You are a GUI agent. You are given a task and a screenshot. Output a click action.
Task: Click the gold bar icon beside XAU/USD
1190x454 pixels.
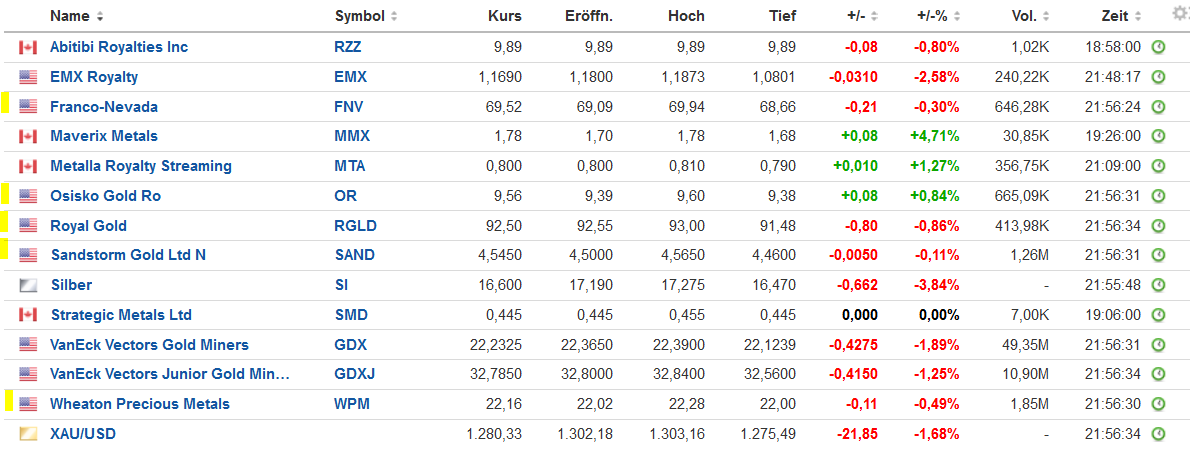[28, 434]
